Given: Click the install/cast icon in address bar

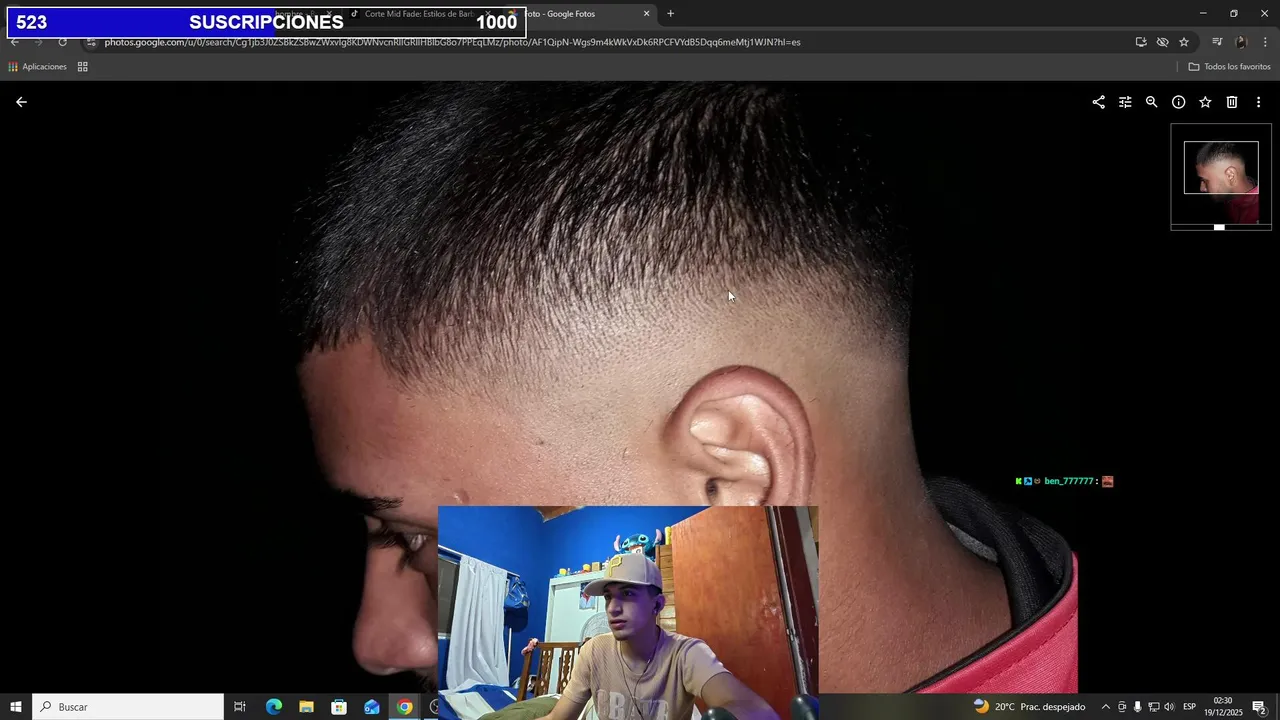Looking at the screenshot, I should click(x=1141, y=42).
